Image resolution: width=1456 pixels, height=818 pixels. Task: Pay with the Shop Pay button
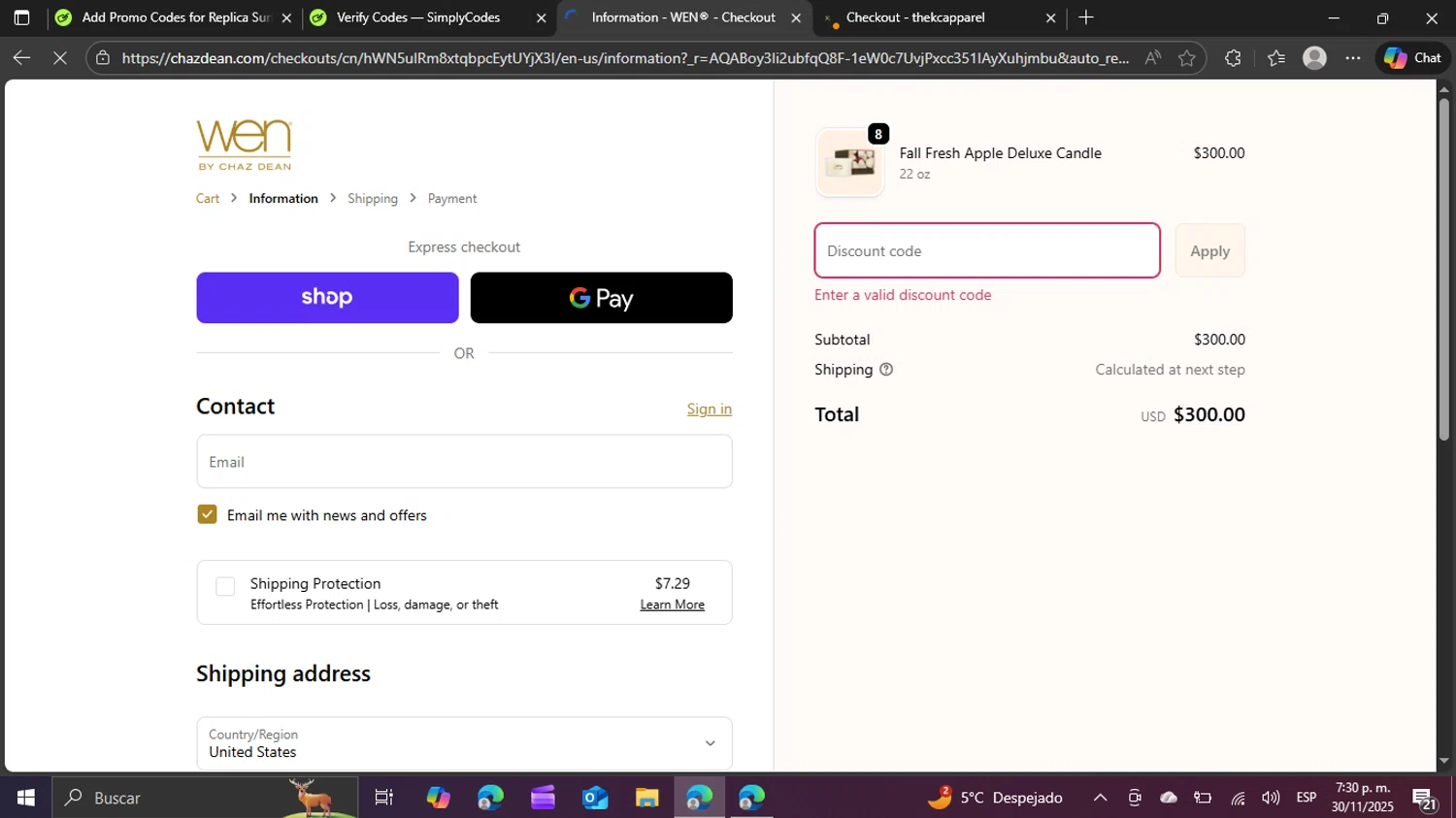tap(327, 298)
